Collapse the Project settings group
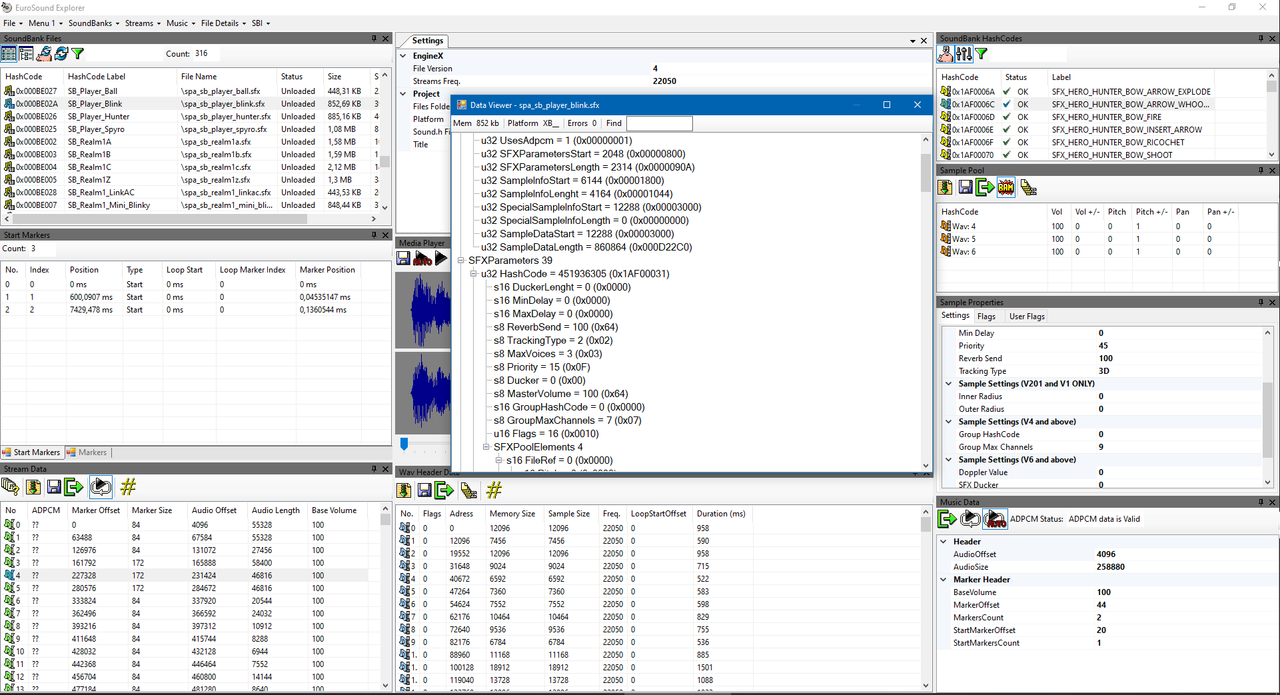The width and height of the screenshot is (1280, 695). tap(404, 94)
